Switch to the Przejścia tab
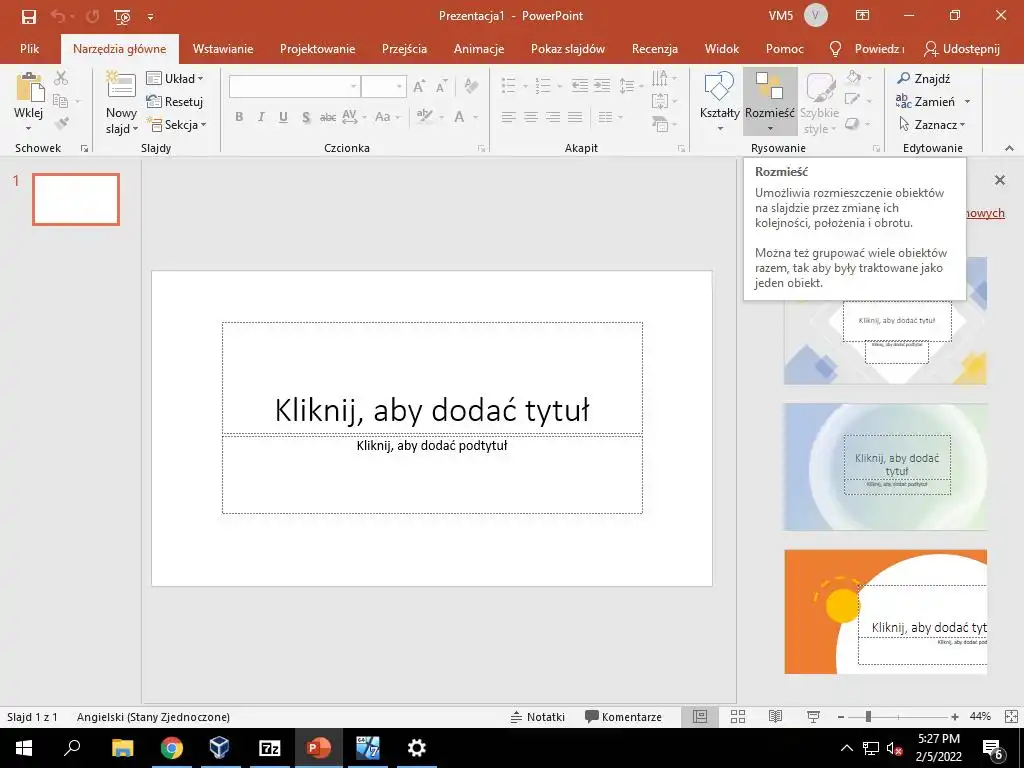Screen dimensions: 1024x768 coord(404,49)
